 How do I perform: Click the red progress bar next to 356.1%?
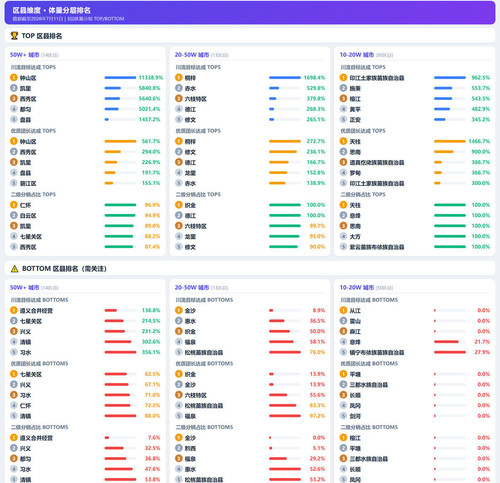point(120,352)
